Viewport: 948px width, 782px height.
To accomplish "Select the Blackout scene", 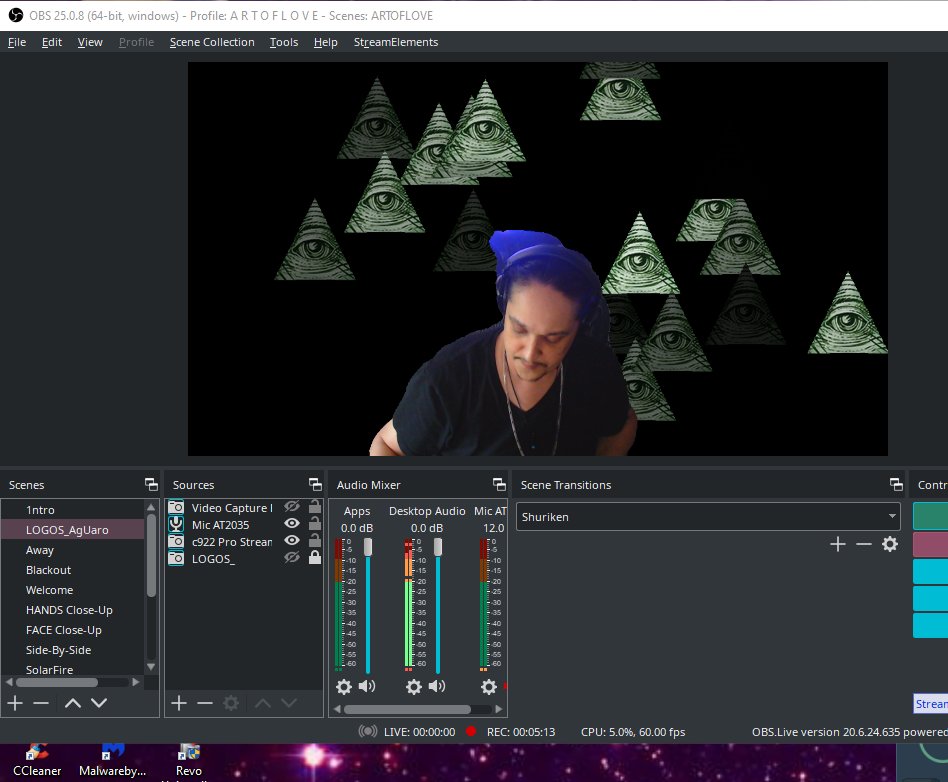I will [x=73, y=570].
